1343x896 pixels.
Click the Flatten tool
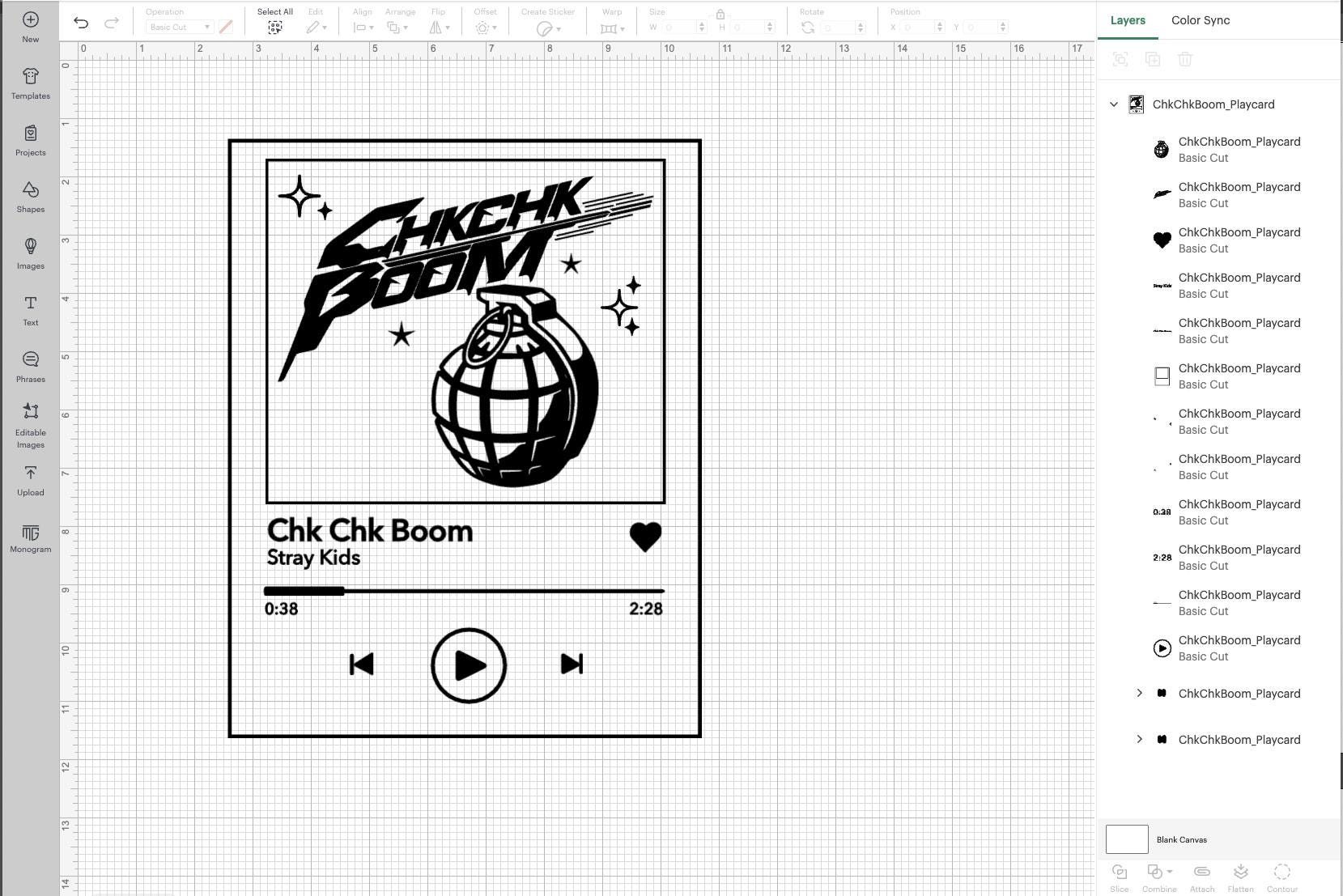pyautogui.click(x=1240, y=877)
